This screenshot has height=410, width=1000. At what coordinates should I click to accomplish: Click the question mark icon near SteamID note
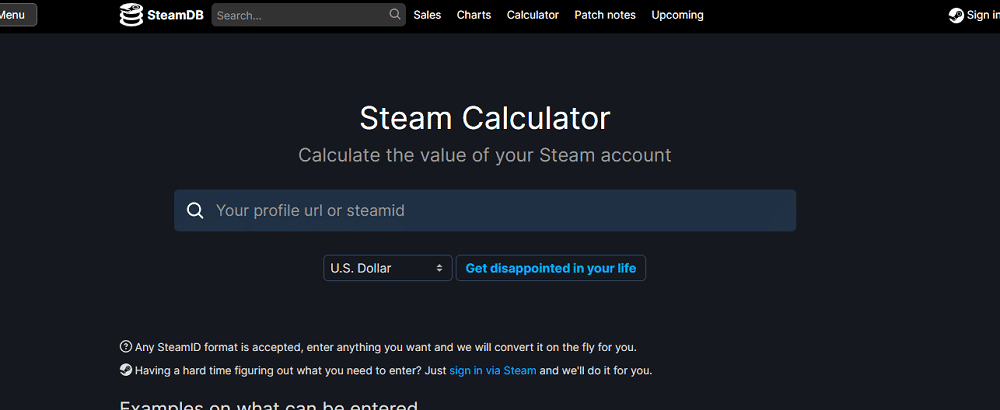[126, 347]
